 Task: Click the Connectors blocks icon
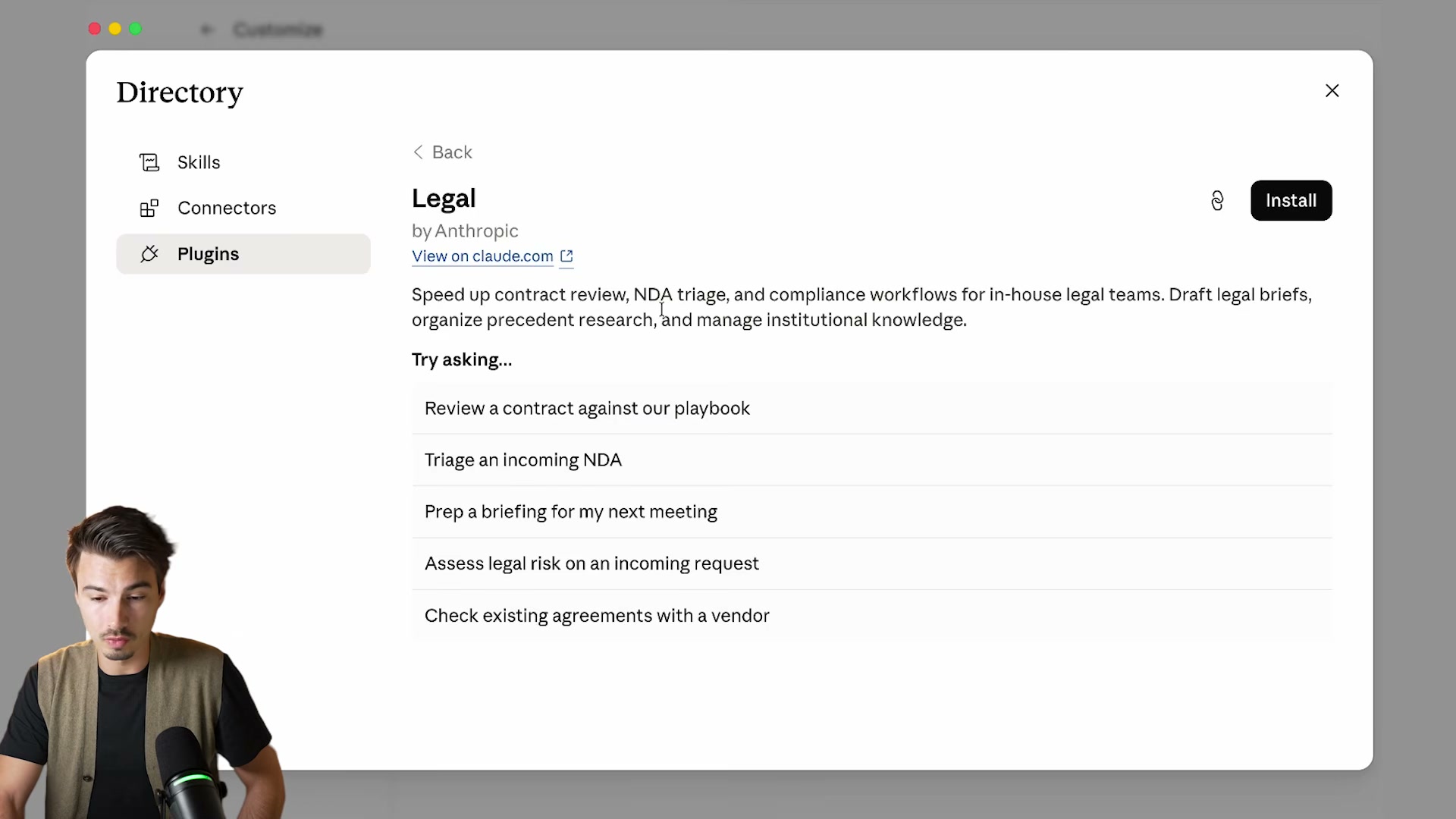tap(149, 208)
